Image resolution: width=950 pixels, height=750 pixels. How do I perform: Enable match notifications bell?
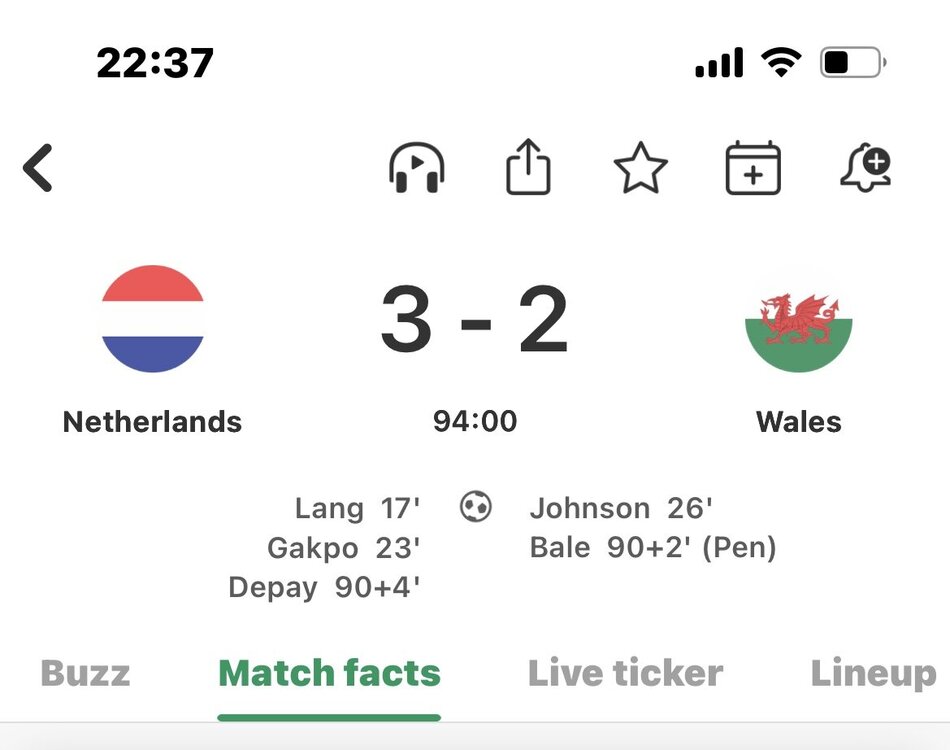click(x=866, y=168)
